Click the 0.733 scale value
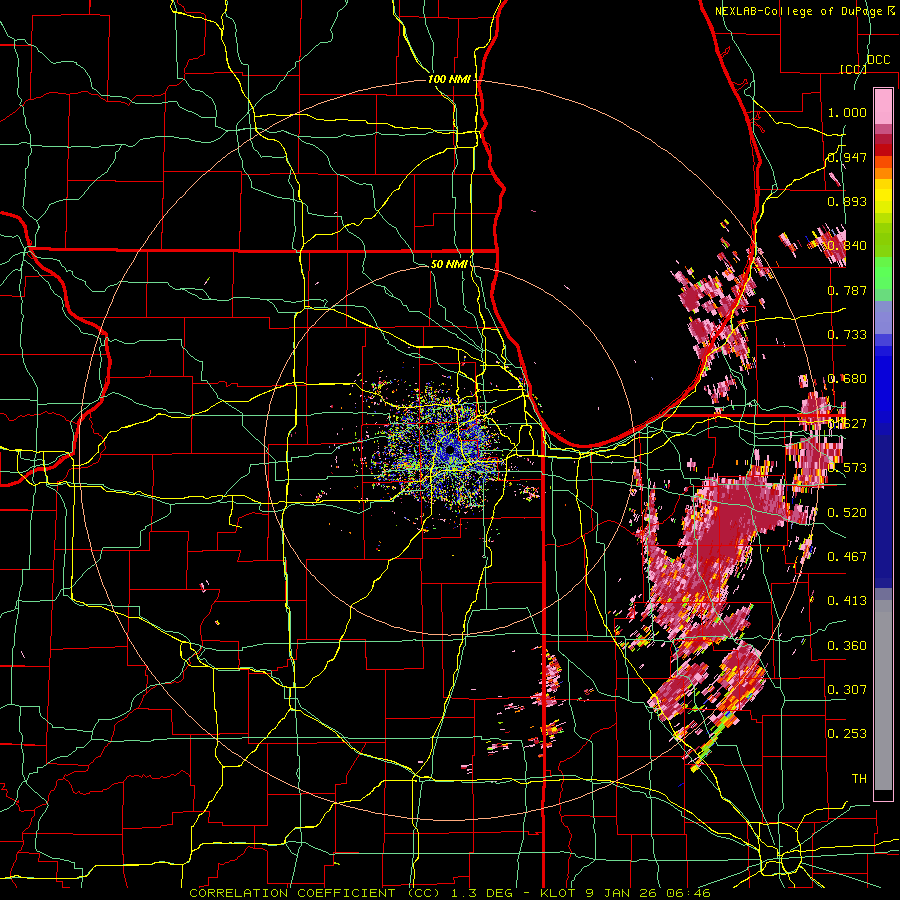The image size is (900, 900). (847, 335)
